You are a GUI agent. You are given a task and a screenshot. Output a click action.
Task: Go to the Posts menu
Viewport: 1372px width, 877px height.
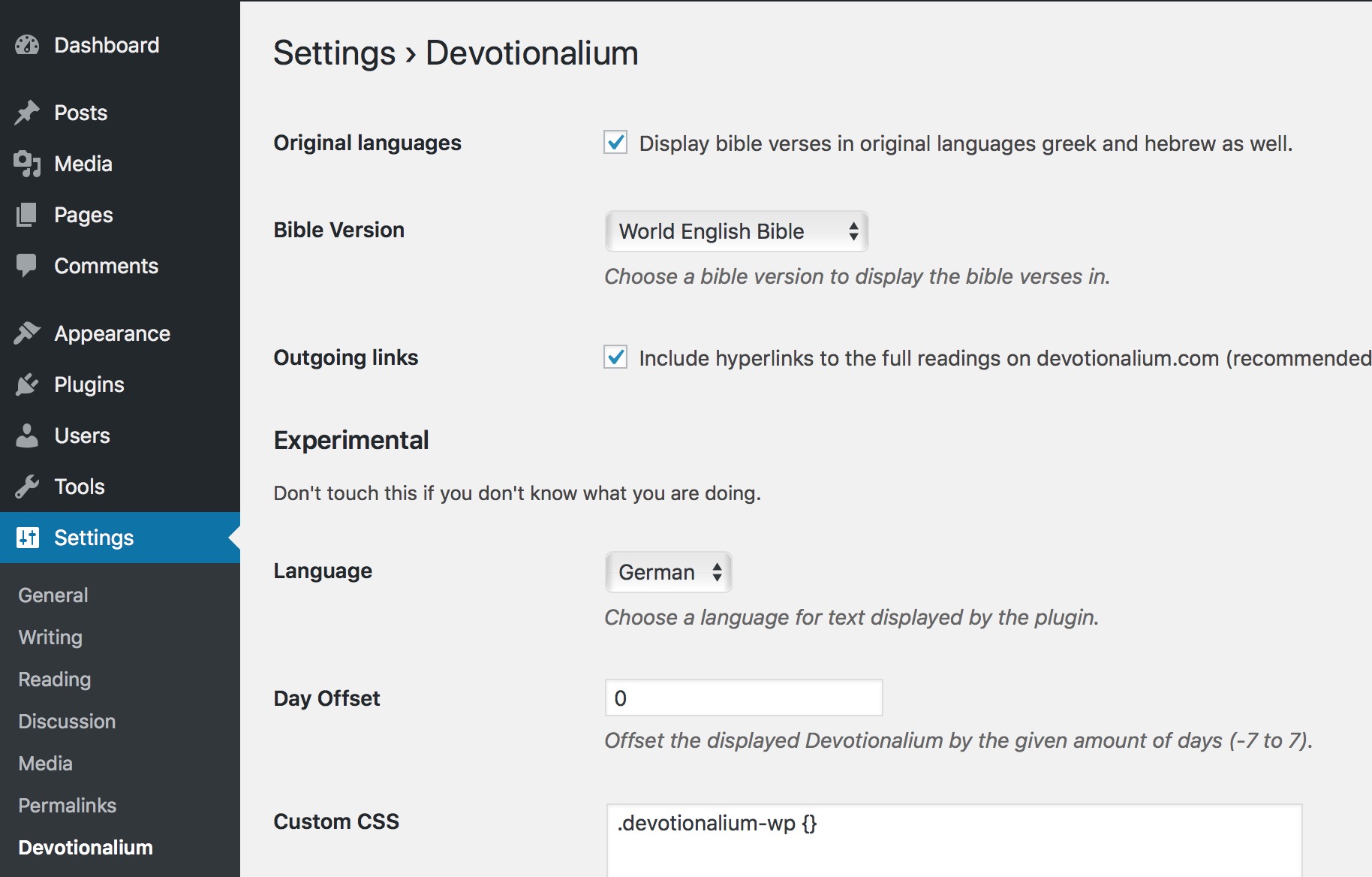pos(81,113)
